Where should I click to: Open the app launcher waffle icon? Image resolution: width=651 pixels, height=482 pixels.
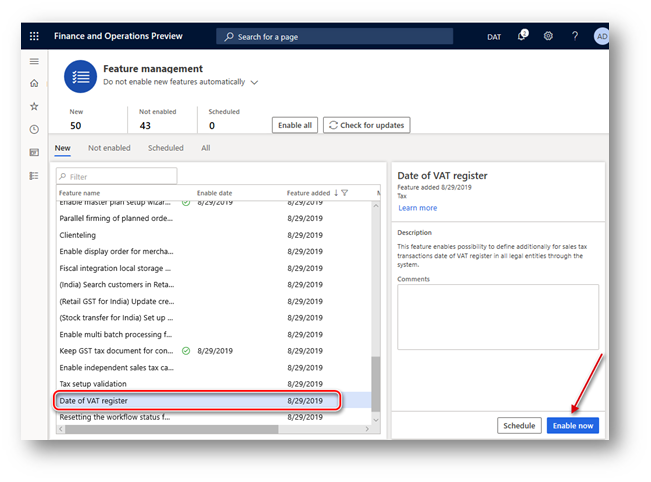point(34,36)
